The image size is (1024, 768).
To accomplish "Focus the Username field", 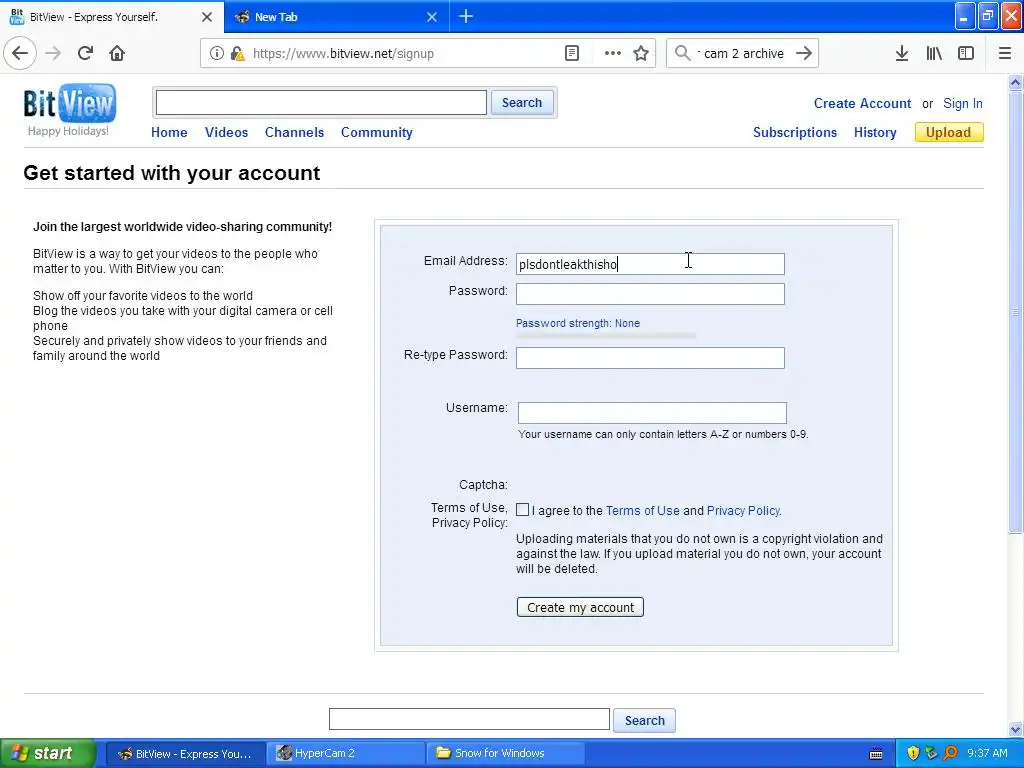I will pyautogui.click(x=652, y=413).
